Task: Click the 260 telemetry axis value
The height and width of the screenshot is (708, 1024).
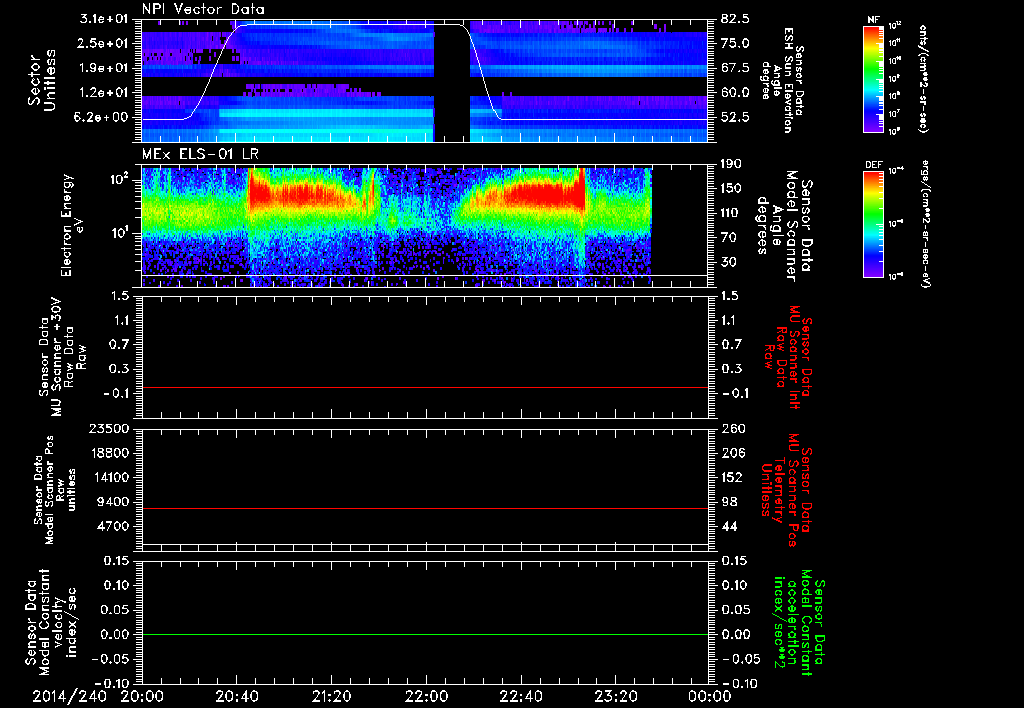Action: tap(732, 429)
